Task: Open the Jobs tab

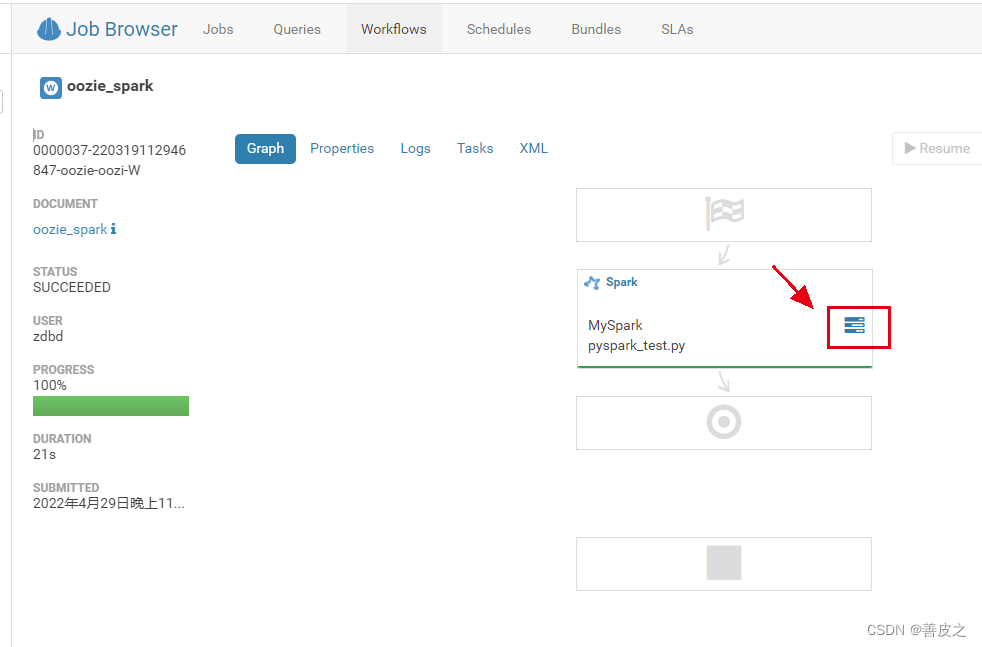Action: (x=218, y=29)
